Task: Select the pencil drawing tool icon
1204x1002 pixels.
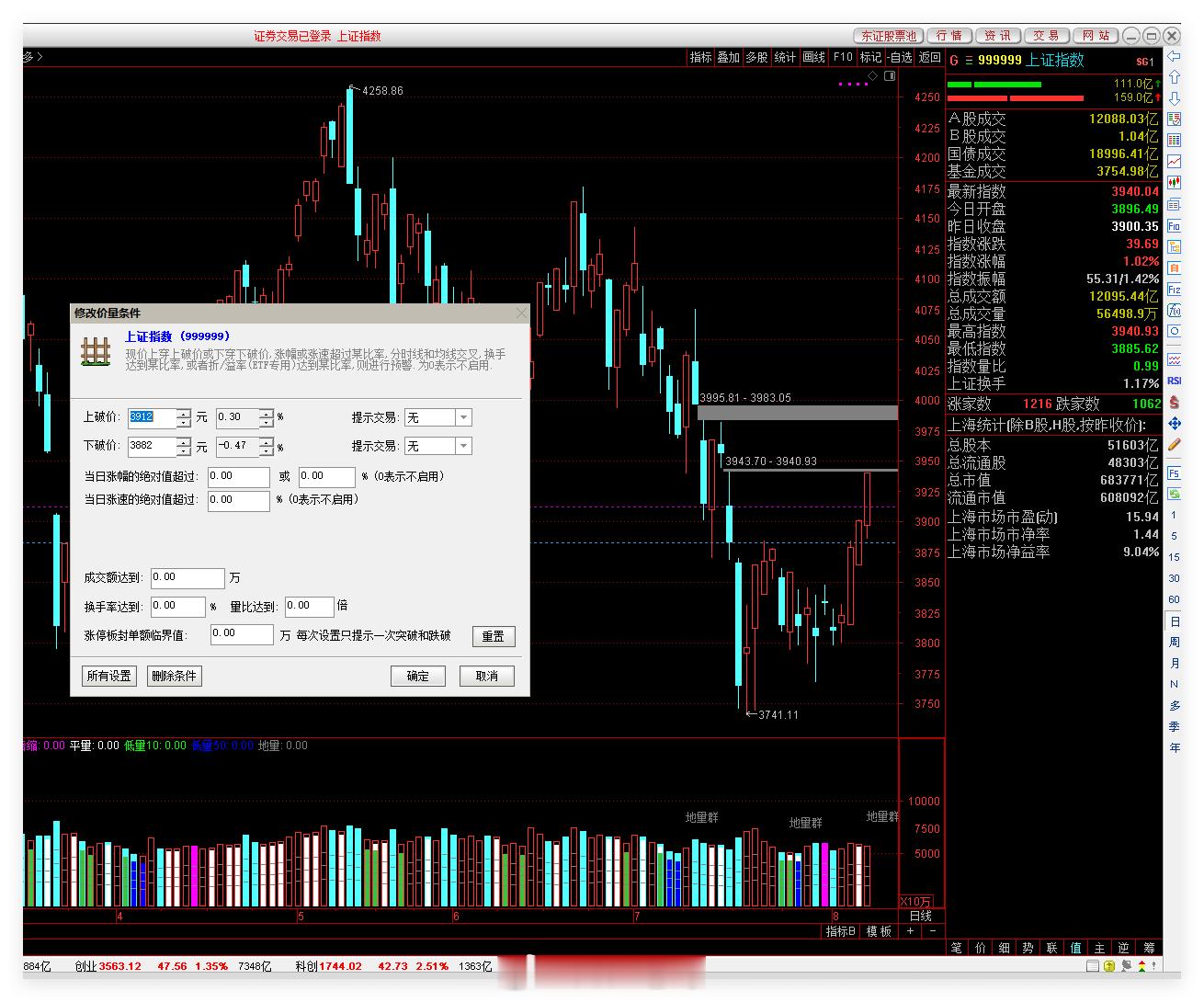Action: click(x=1174, y=445)
